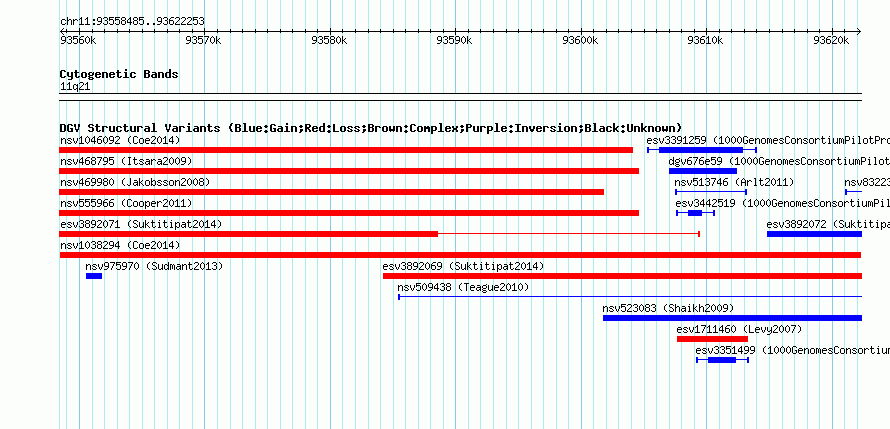
Task: Click the esv3391259 blue gain bar
Action: tap(702, 150)
